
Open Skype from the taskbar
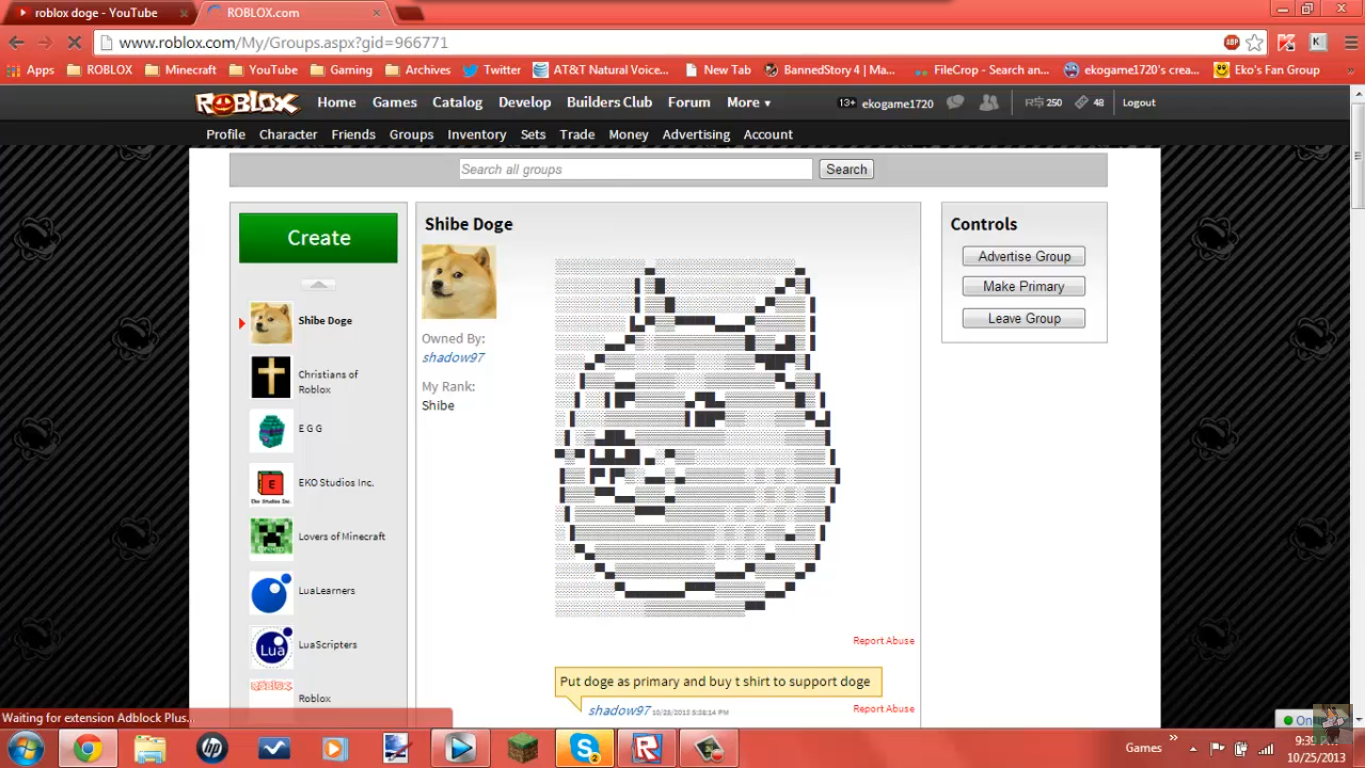(x=584, y=747)
